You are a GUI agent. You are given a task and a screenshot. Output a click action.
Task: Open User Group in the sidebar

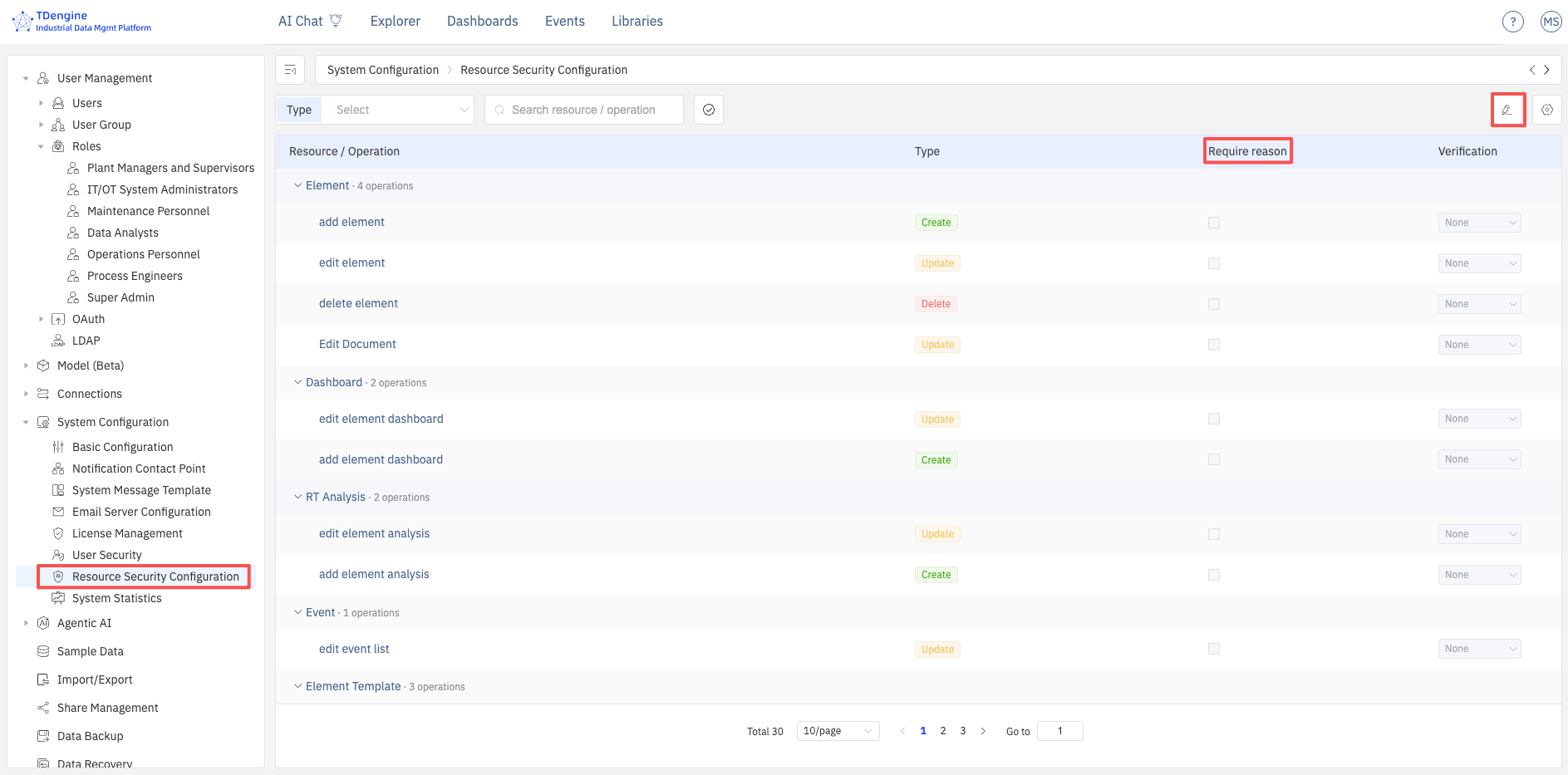pos(101,125)
